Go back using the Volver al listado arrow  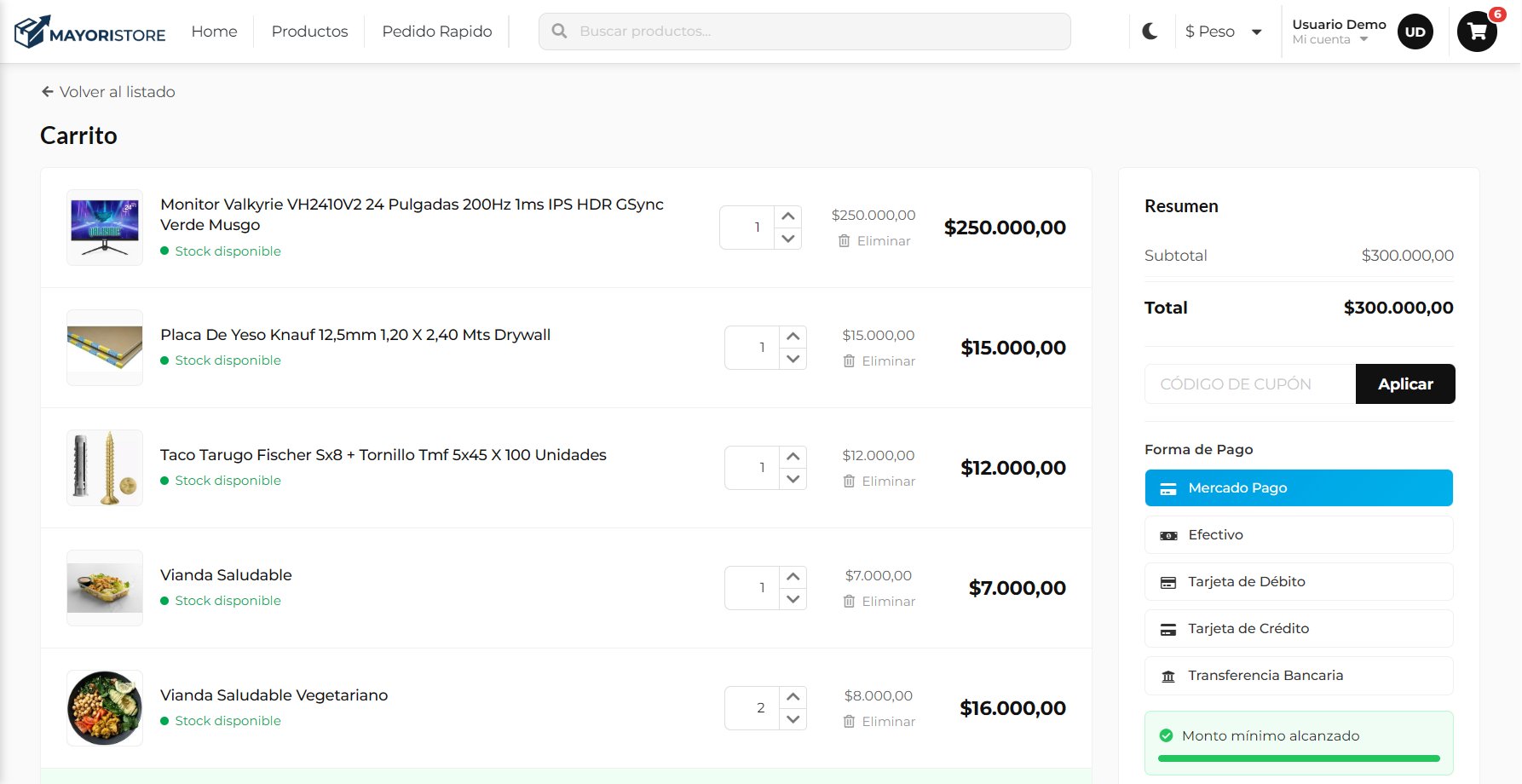(x=48, y=92)
